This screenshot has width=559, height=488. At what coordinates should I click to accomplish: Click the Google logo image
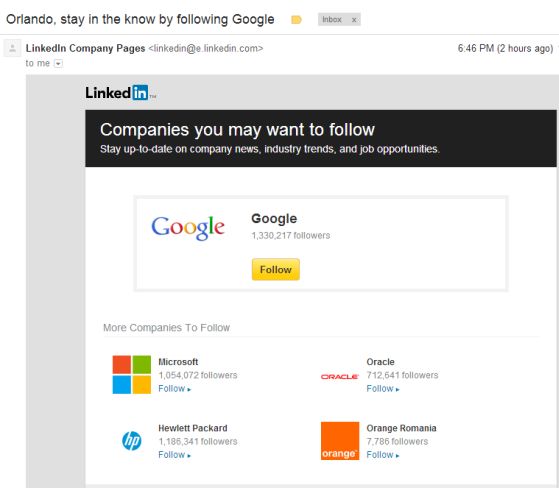[188, 228]
